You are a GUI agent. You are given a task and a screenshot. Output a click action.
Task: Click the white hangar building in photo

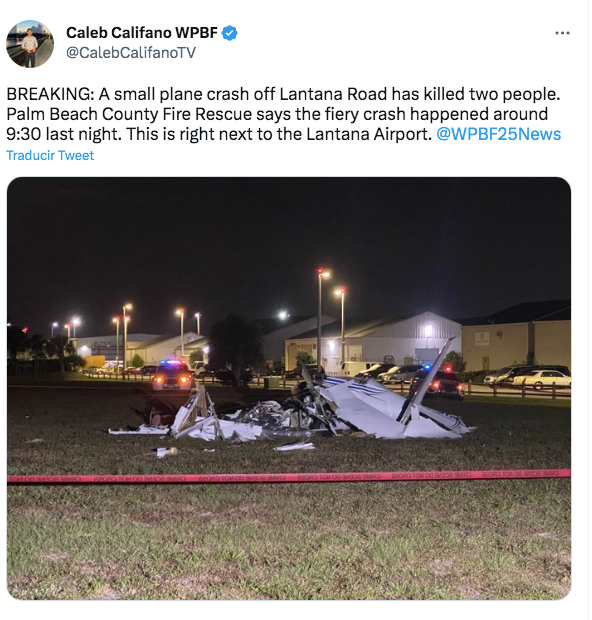point(373,341)
